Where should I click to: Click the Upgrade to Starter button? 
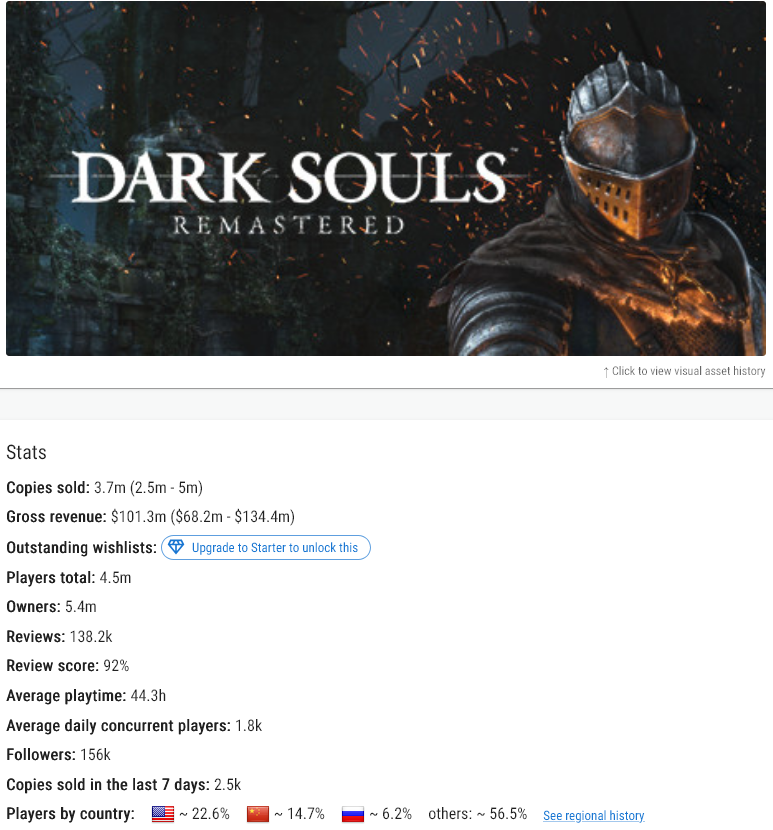(266, 547)
